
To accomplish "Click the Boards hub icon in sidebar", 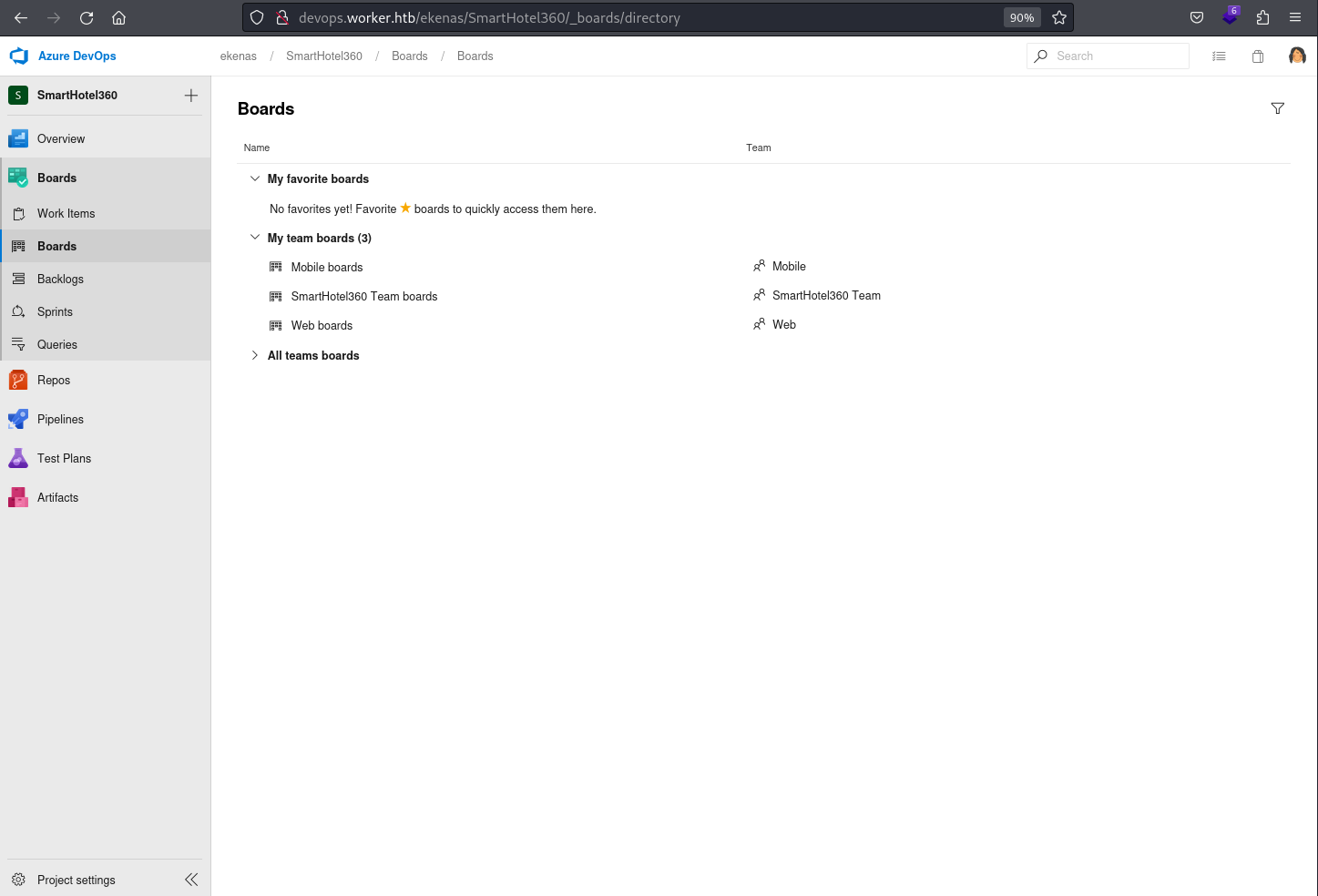I will click(18, 178).
